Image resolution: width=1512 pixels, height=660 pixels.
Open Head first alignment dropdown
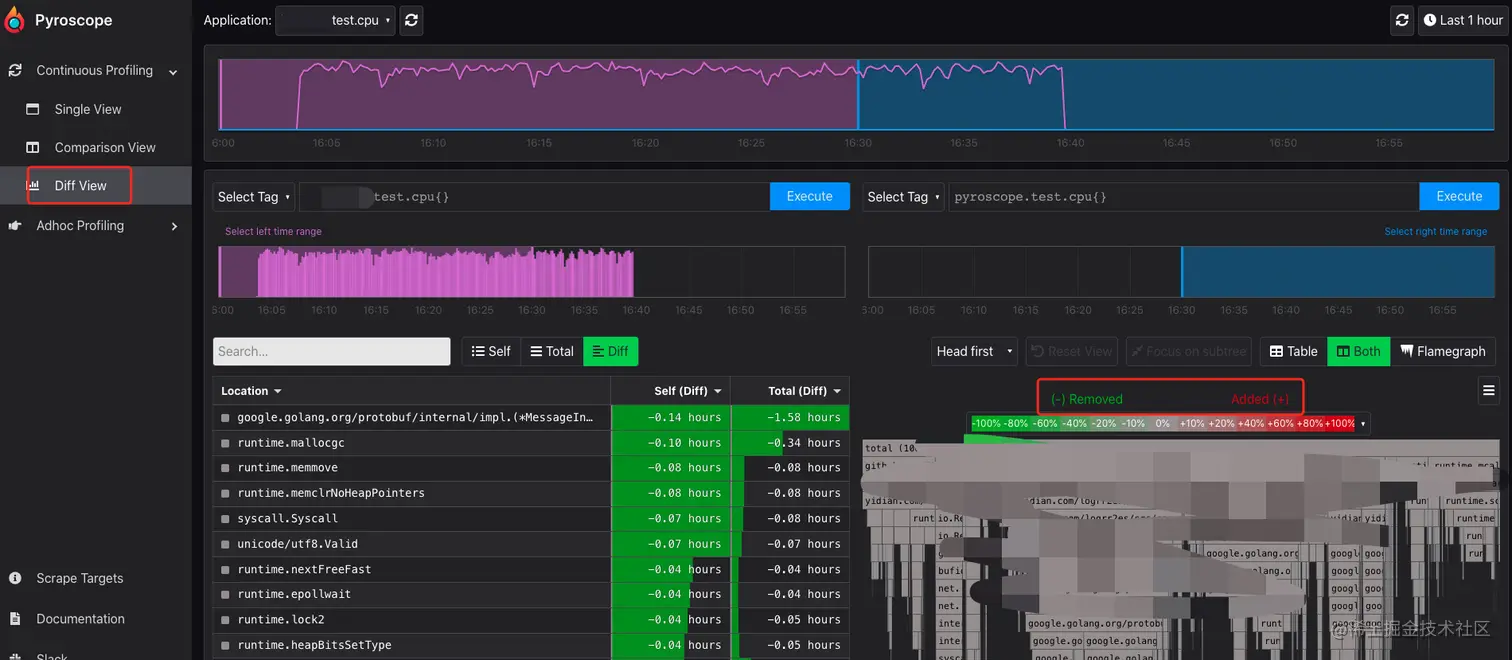pyautogui.click(x=973, y=351)
